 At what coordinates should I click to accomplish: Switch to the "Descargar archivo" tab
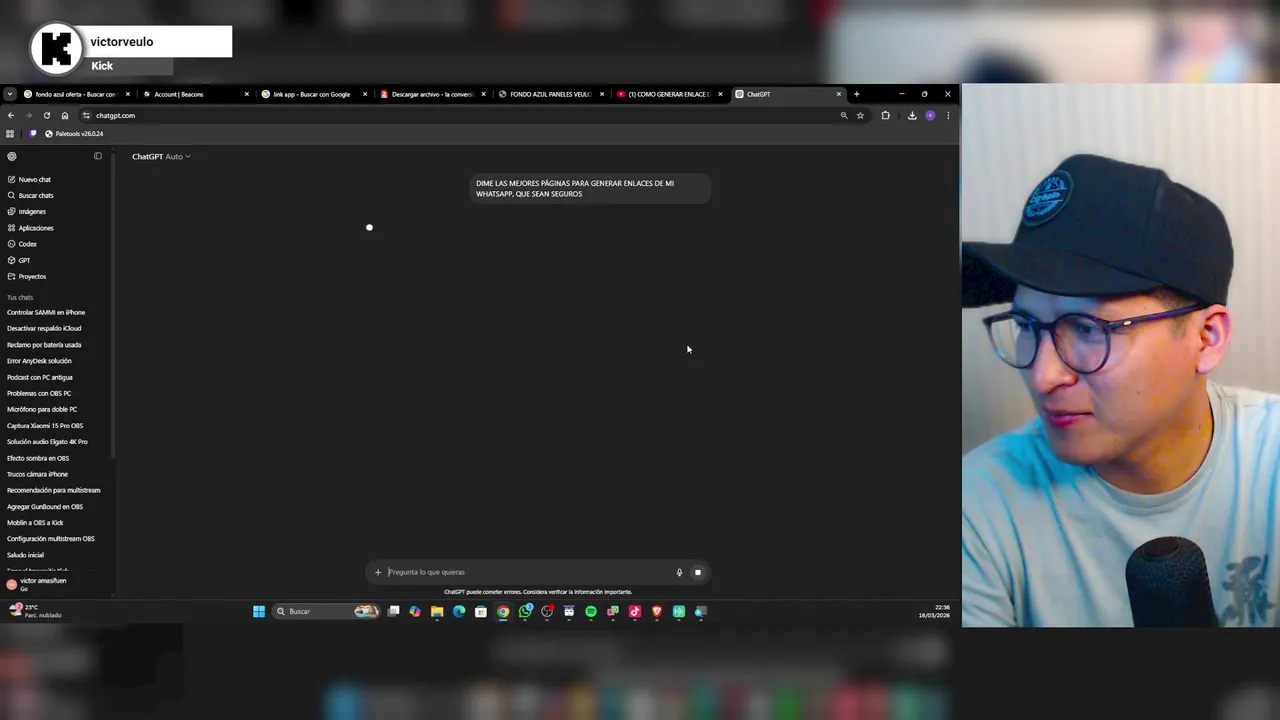pyautogui.click(x=432, y=94)
